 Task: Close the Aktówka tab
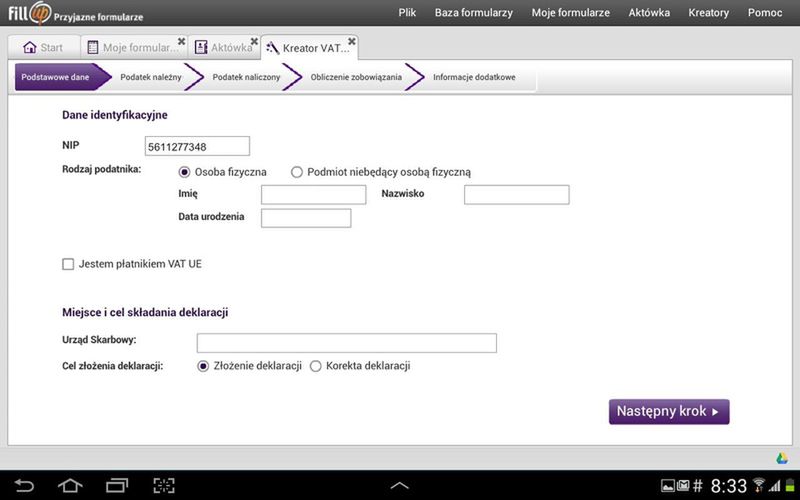click(x=254, y=41)
